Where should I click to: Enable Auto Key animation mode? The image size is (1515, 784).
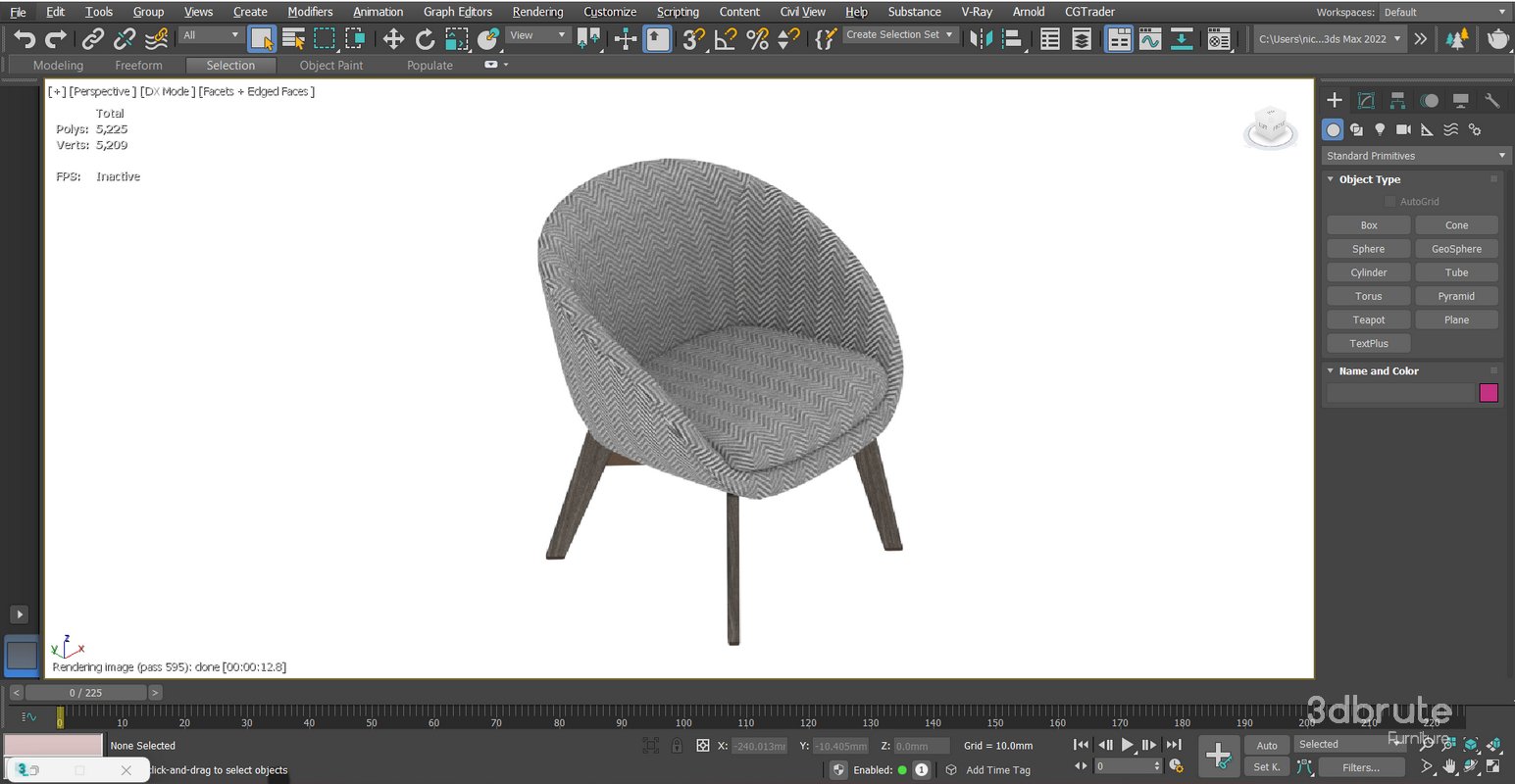click(1267, 745)
